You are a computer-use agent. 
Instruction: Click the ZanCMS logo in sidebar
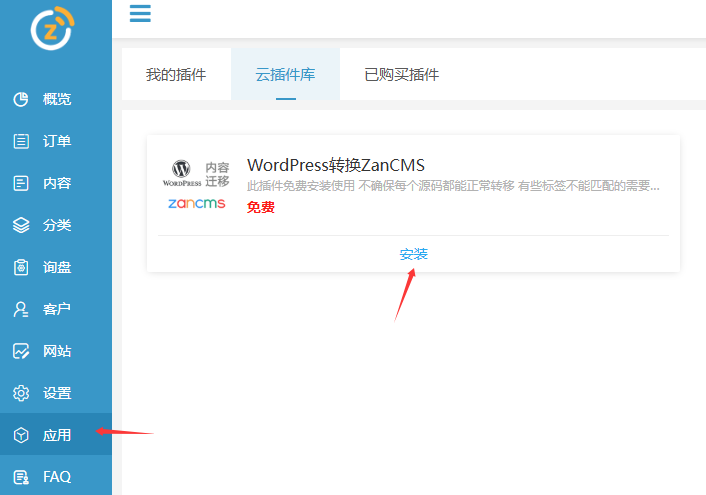52,28
